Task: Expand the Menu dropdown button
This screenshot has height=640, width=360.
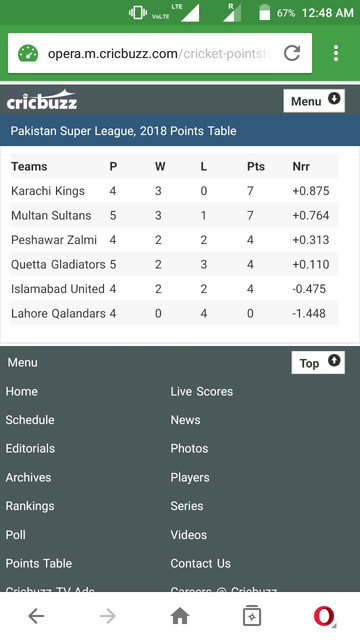Action: click(x=314, y=100)
